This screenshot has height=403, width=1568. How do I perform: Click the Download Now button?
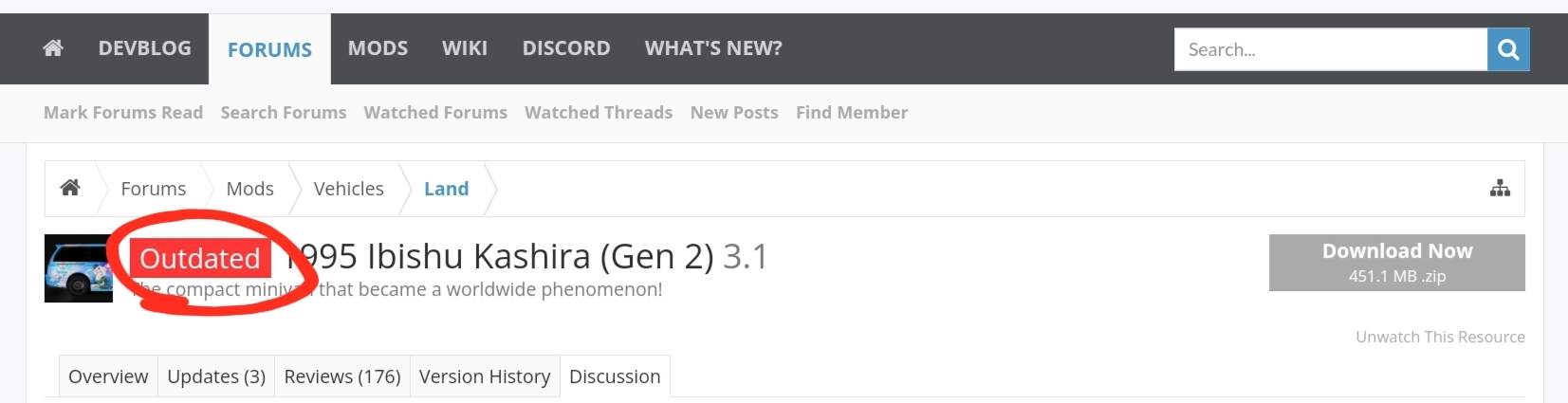point(1396,263)
